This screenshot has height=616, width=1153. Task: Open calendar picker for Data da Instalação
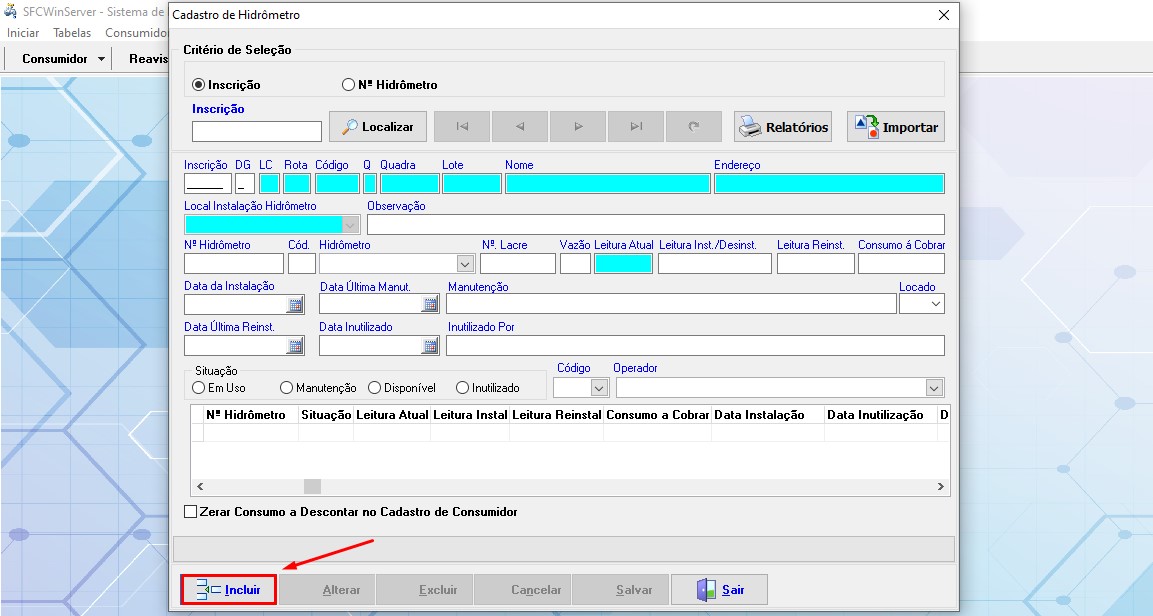point(296,305)
